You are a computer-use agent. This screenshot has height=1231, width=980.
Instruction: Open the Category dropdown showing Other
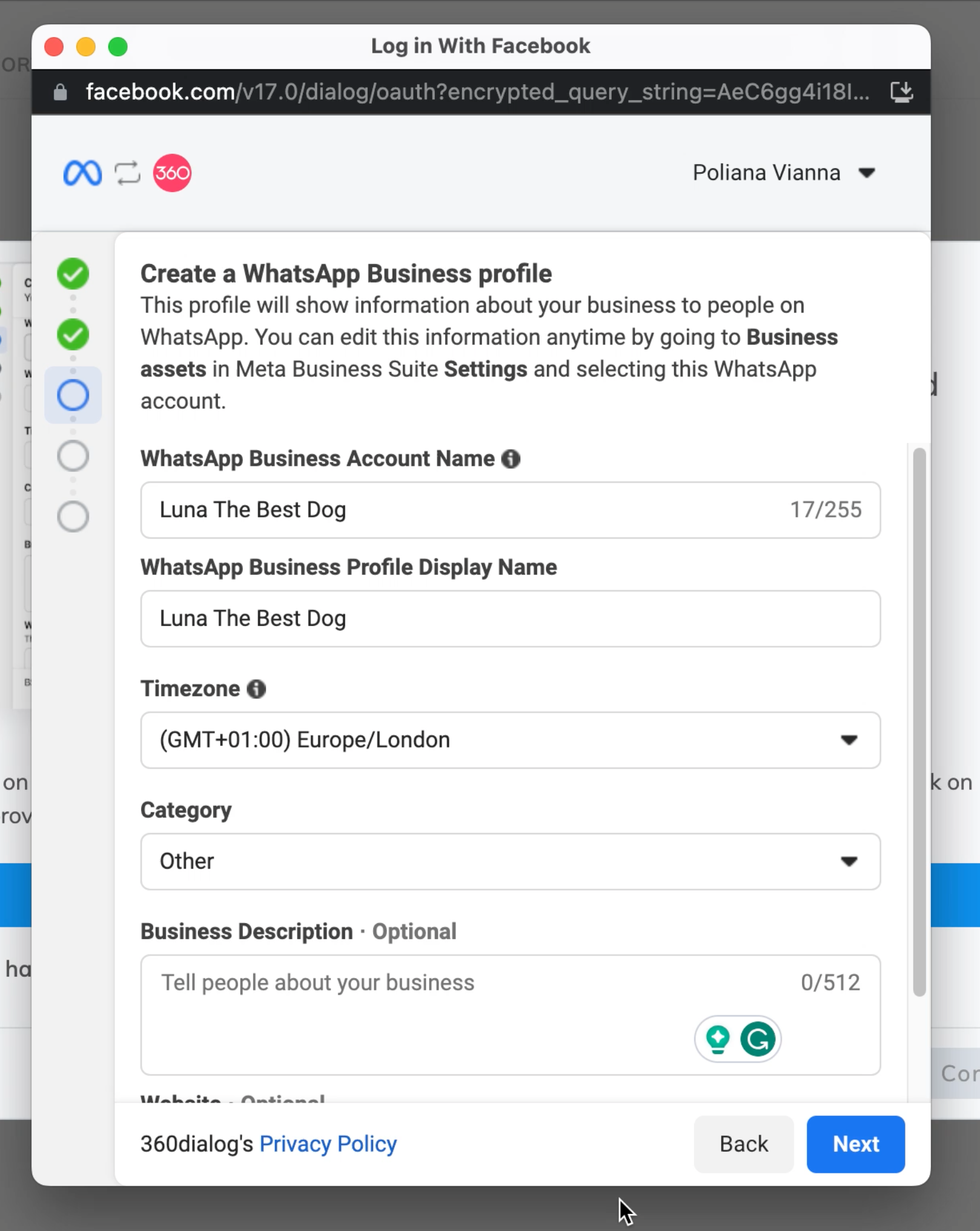pyautogui.click(x=510, y=861)
